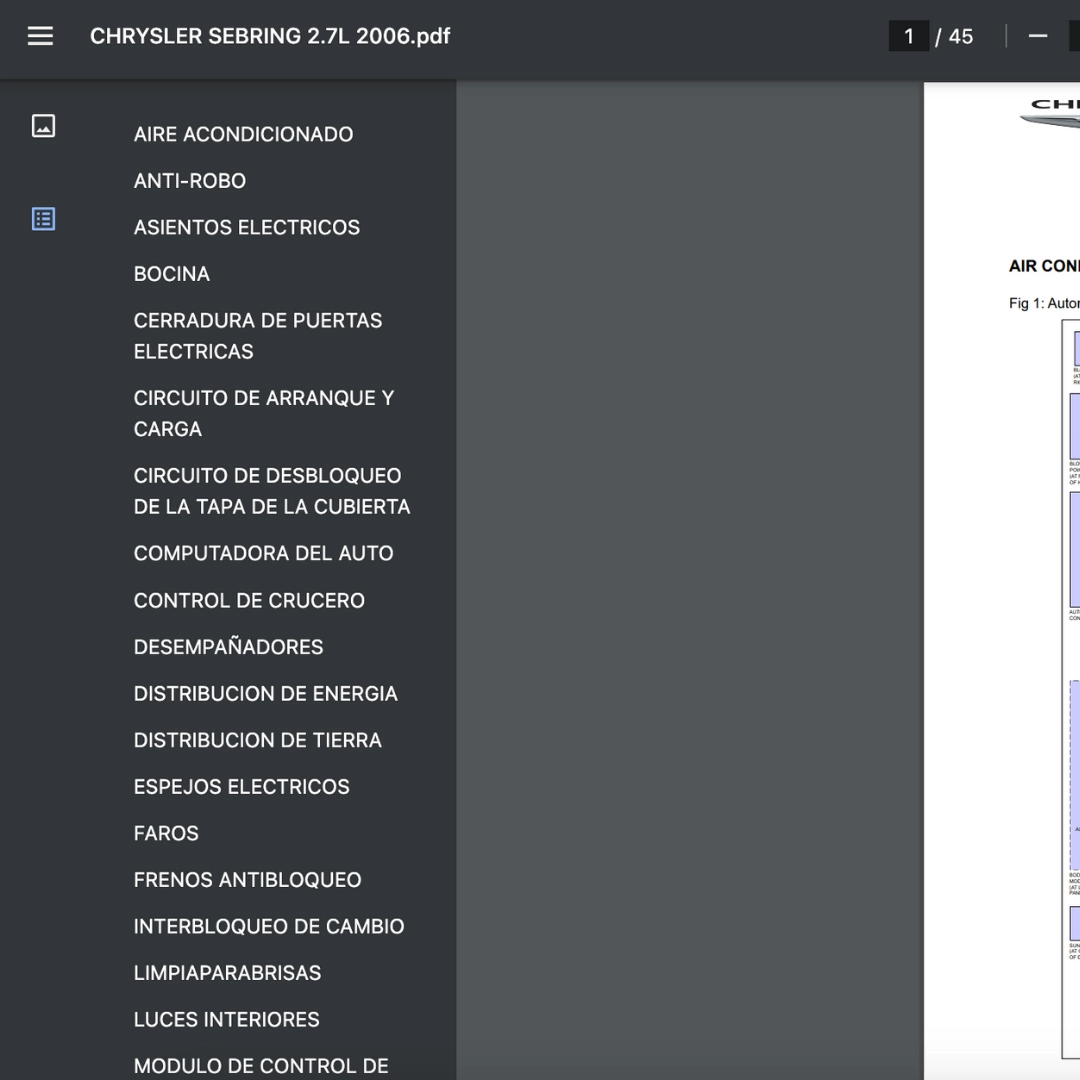Switch sidebar to page thumbnails view
The height and width of the screenshot is (1080, 1080).
[x=43, y=126]
